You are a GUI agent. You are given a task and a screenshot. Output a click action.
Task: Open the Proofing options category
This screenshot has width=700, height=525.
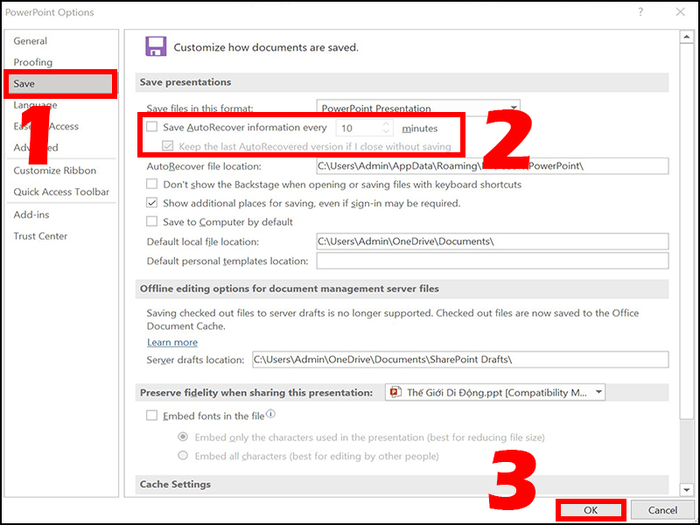coord(33,62)
